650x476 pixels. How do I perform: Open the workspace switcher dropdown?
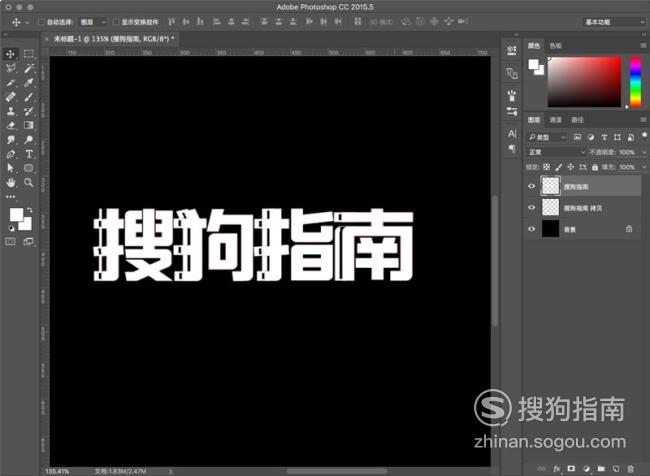614,22
